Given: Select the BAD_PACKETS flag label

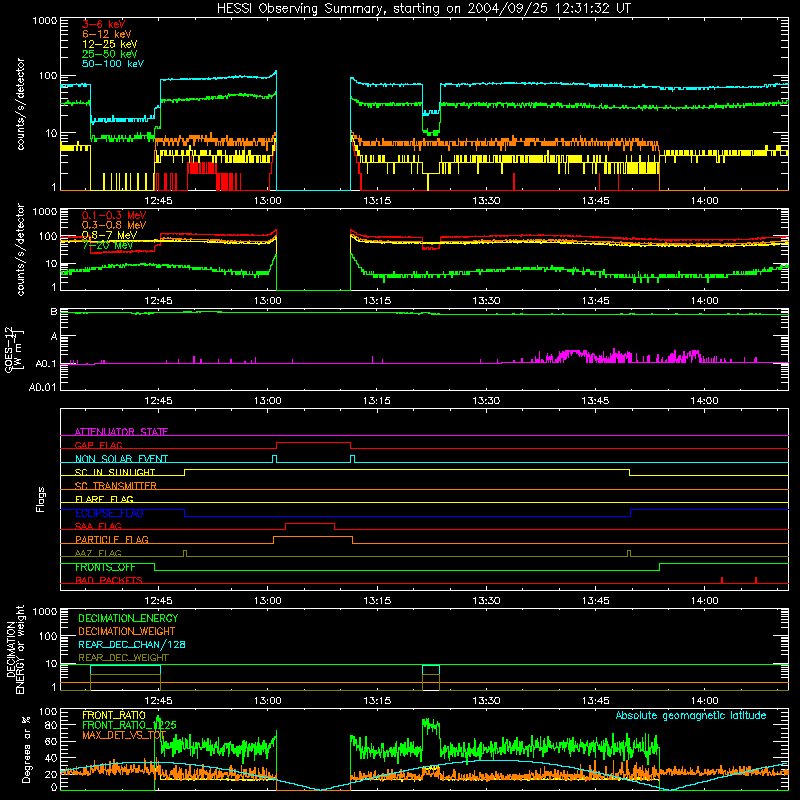Looking at the screenshot, I should pyautogui.click(x=109, y=580).
